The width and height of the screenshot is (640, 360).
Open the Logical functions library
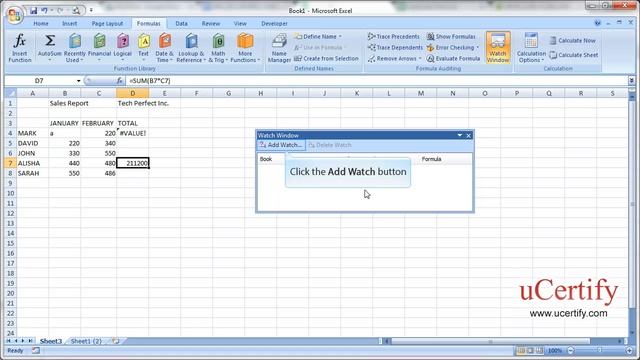[x=122, y=48]
